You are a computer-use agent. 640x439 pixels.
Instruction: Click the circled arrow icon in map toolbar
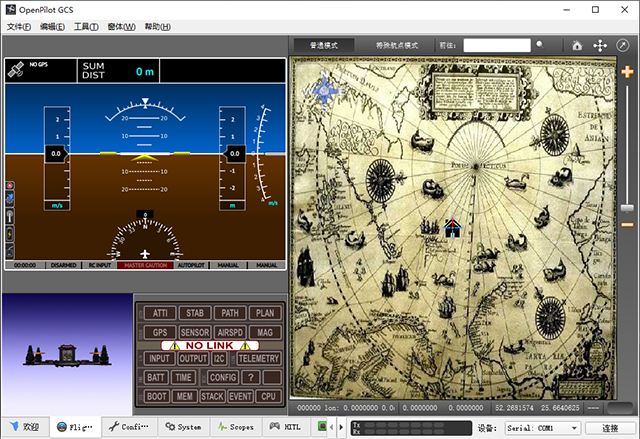pyautogui.click(x=622, y=45)
